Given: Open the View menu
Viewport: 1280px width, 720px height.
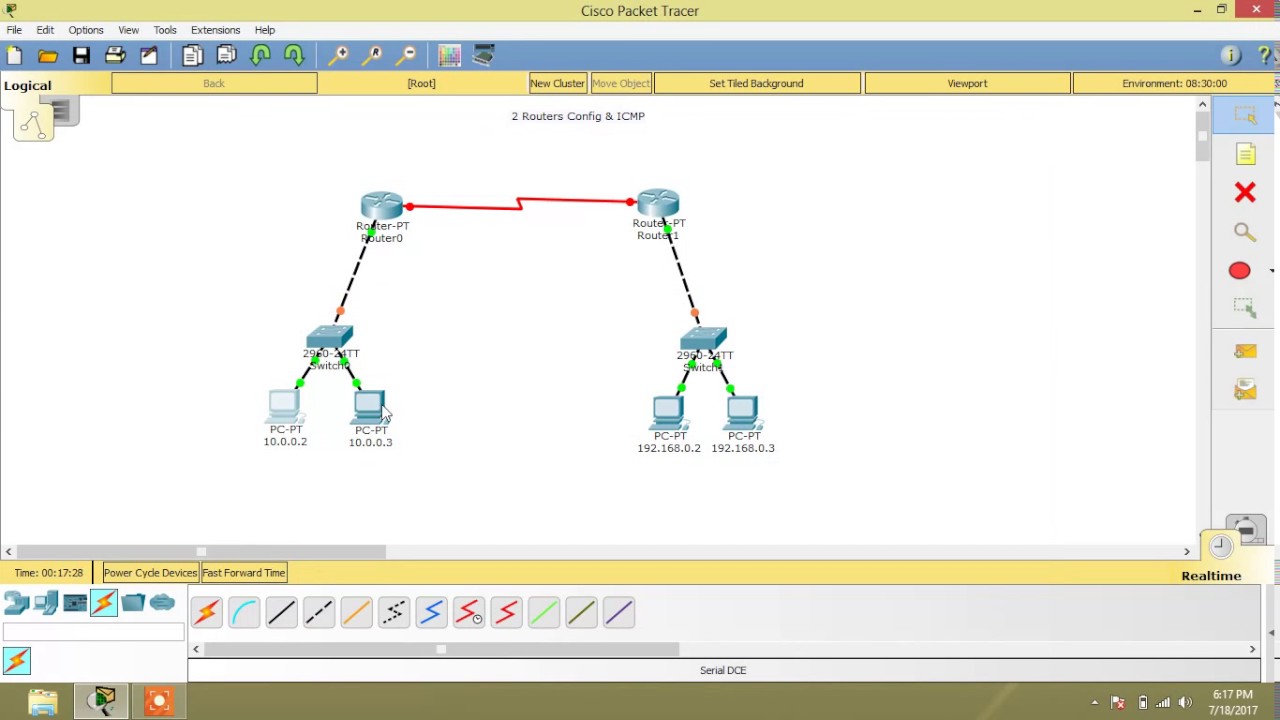Looking at the screenshot, I should 128,30.
